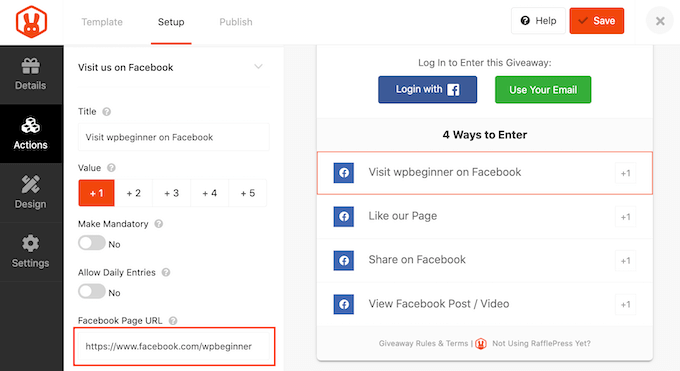Select the +1 entry value
Screen dimensions: 680x371
click(96, 193)
